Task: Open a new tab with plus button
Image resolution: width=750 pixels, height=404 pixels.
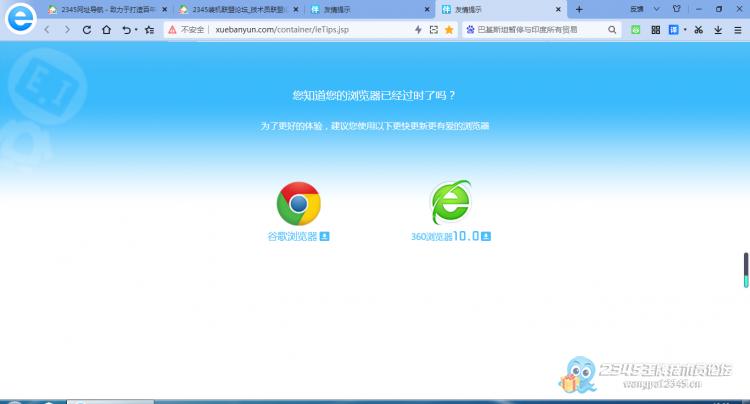Action: pos(579,10)
